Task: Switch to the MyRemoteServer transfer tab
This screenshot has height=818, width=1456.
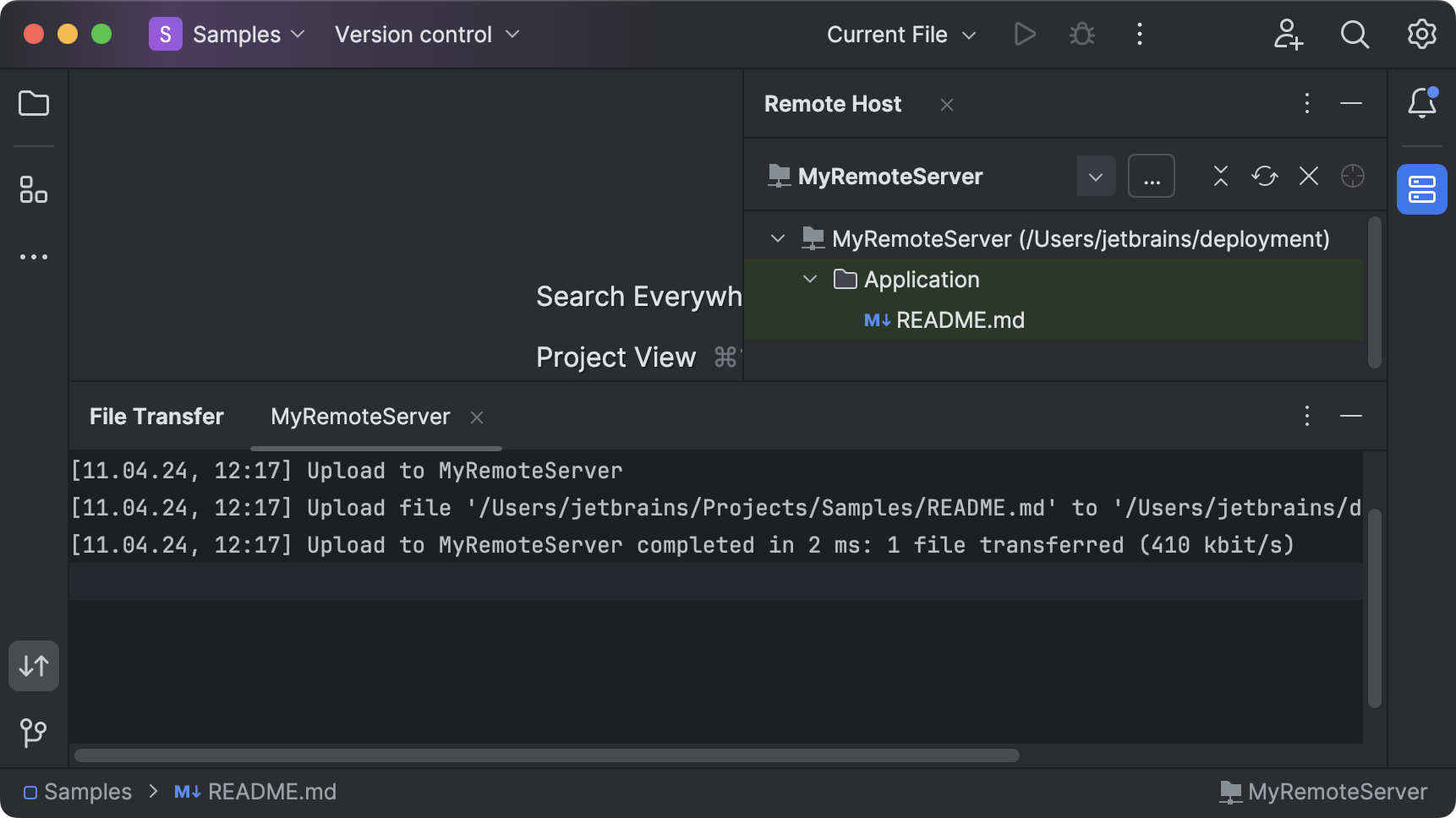Action: tap(359, 417)
